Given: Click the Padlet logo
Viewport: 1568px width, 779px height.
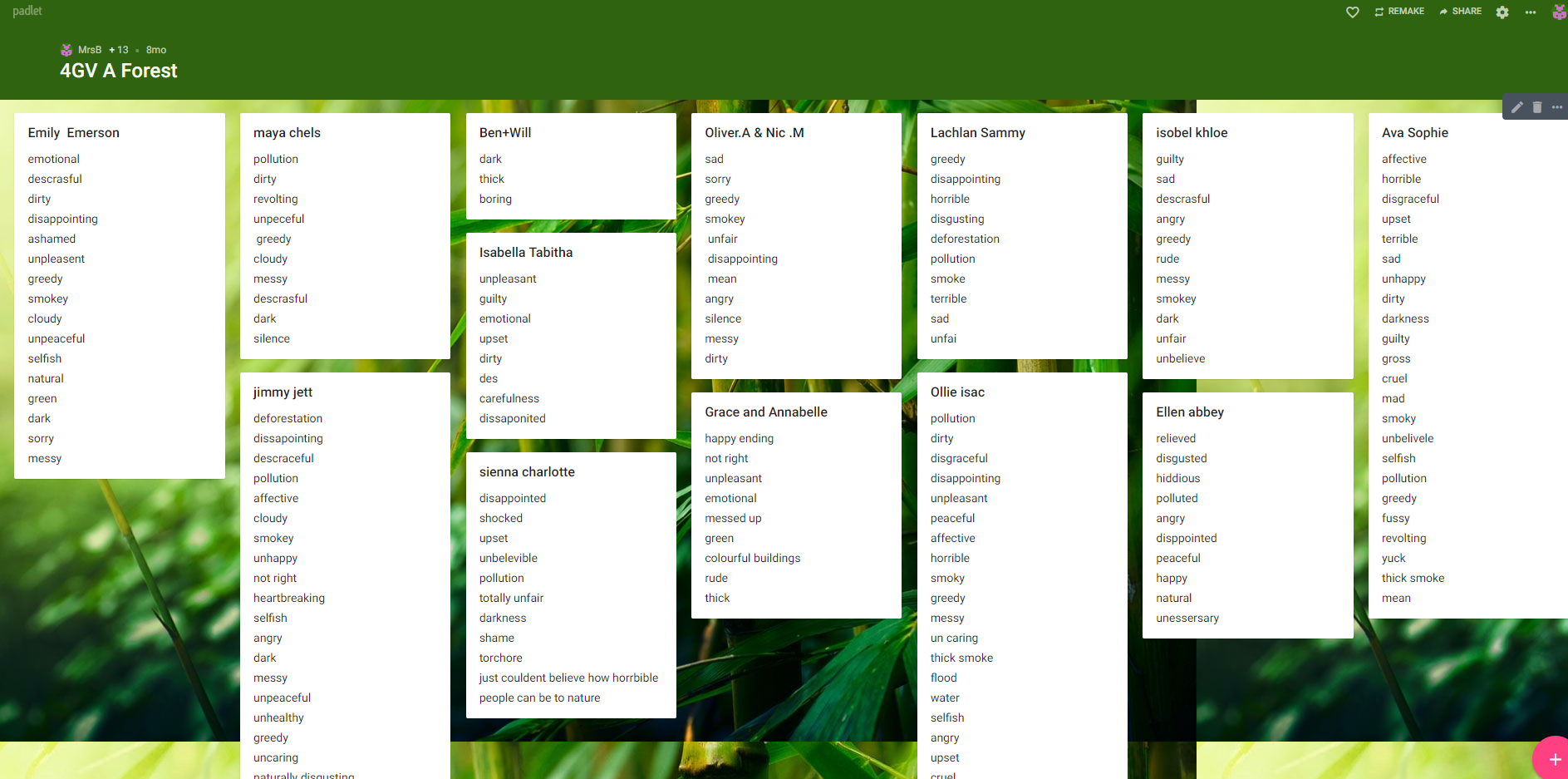Looking at the screenshot, I should pyautogui.click(x=27, y=11).
